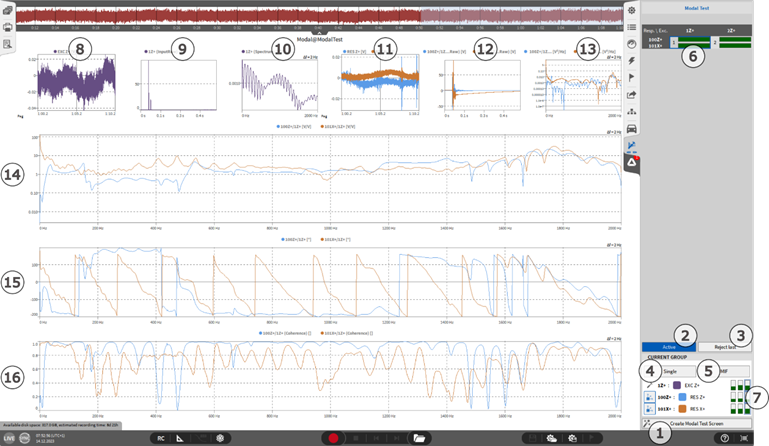Click the warning triangle notification icon

(x=631, y=162)
